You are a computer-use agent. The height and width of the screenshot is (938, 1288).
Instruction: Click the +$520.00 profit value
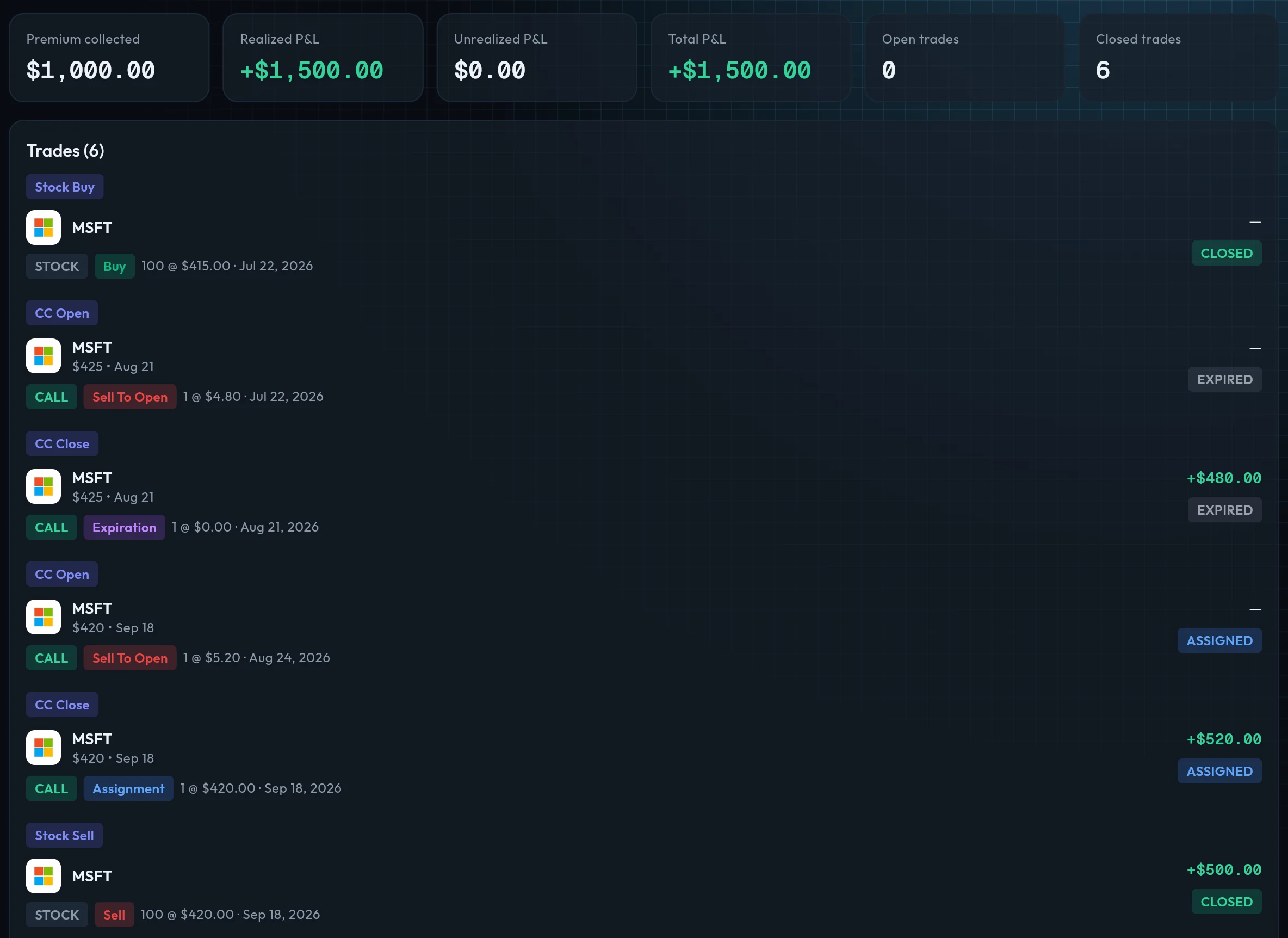click(x=1224, y=740)
